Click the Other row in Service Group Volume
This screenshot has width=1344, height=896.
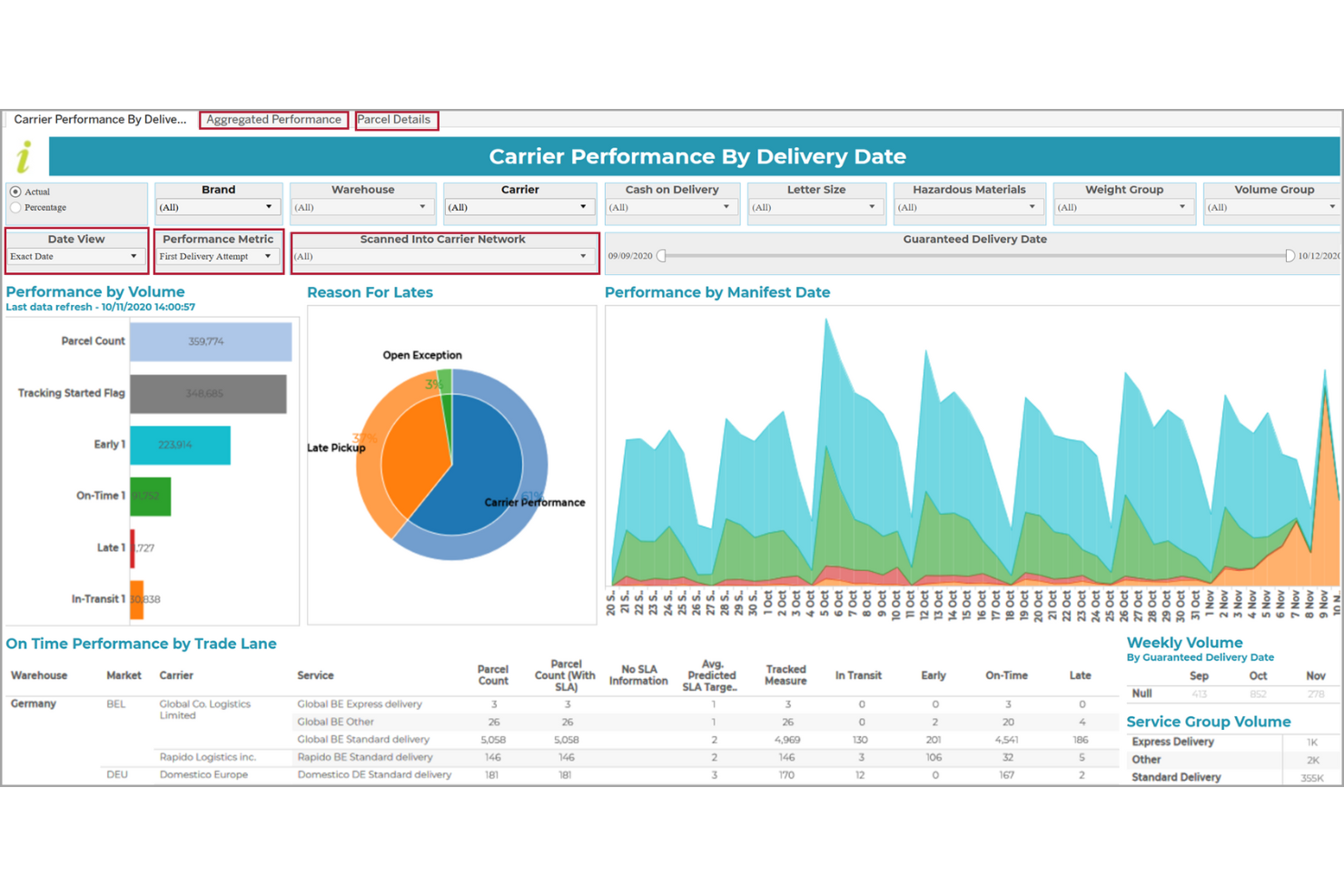(x=1146, y=760)
